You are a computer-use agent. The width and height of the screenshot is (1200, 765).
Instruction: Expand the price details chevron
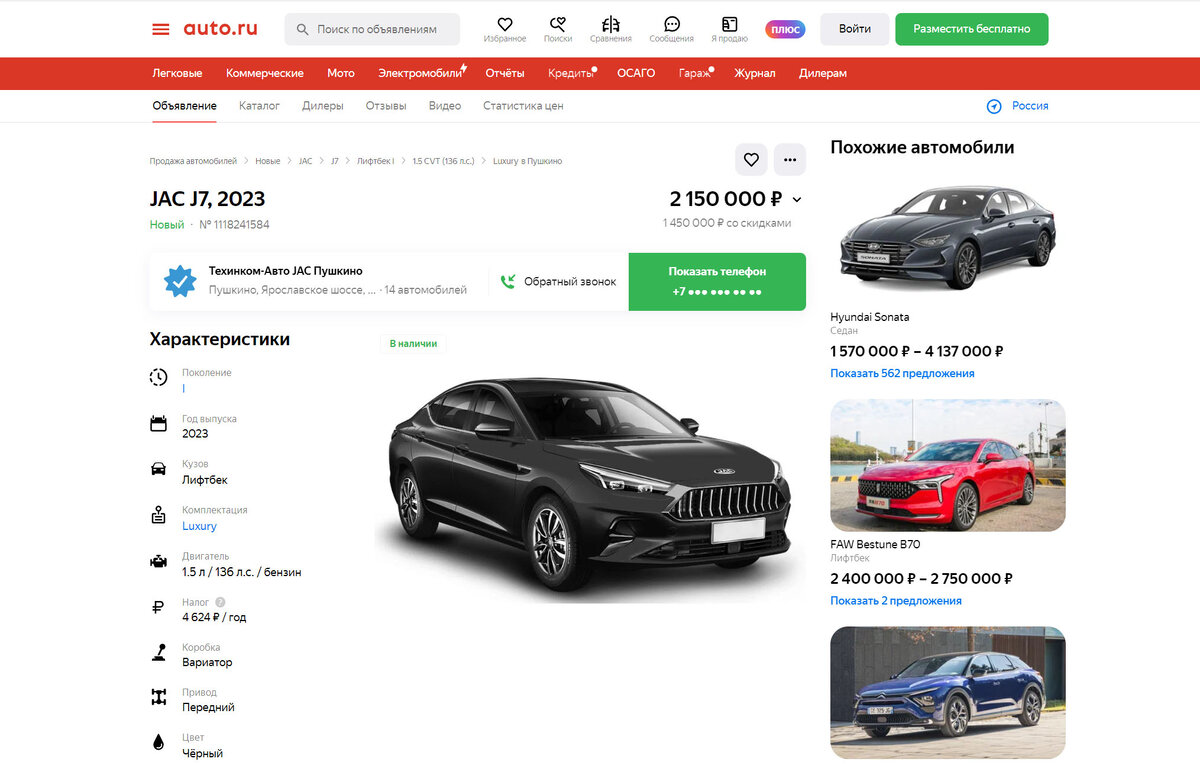click(x=796, y=200)
